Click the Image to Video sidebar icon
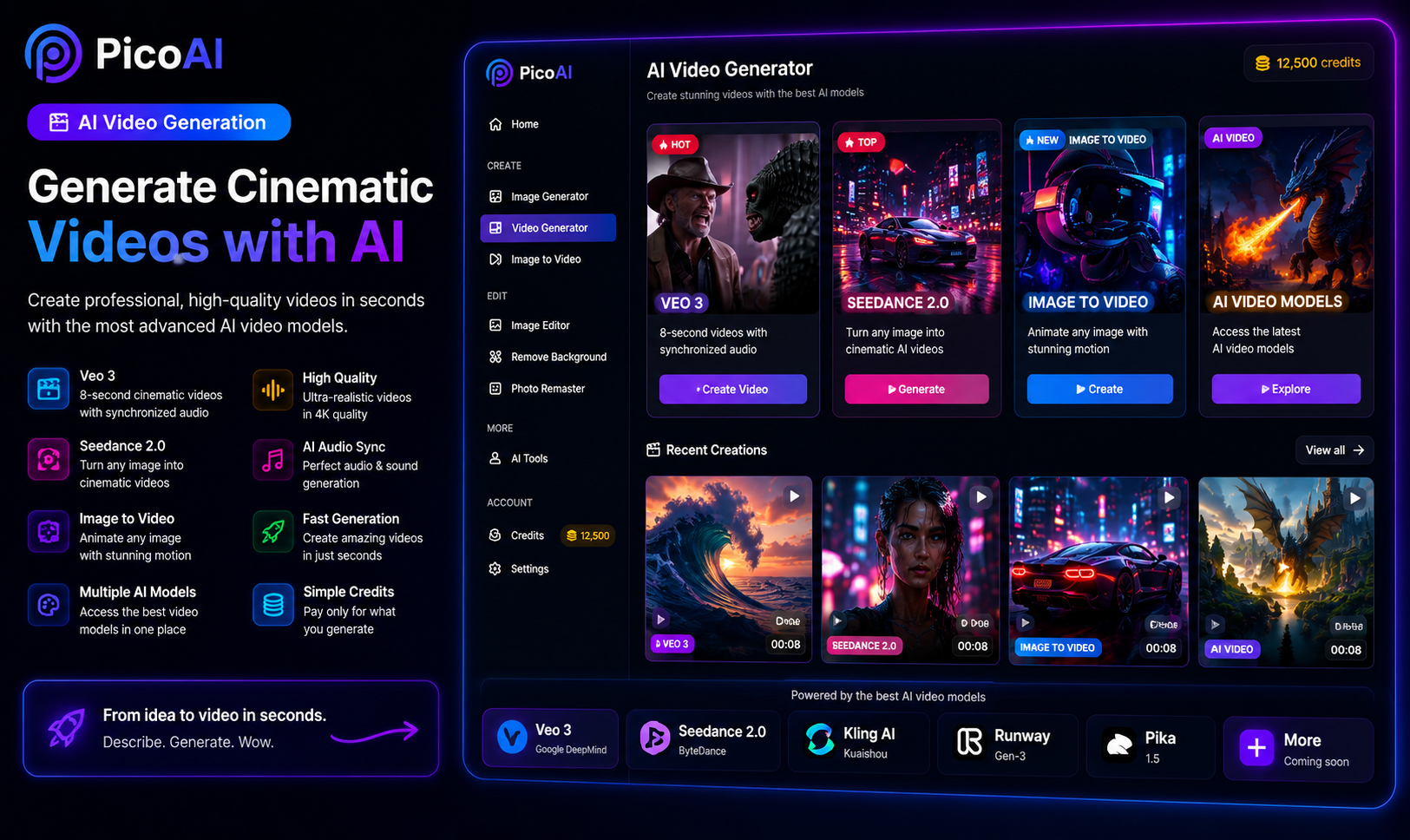This screenshot has height=840, width=1410. point(495,259)
